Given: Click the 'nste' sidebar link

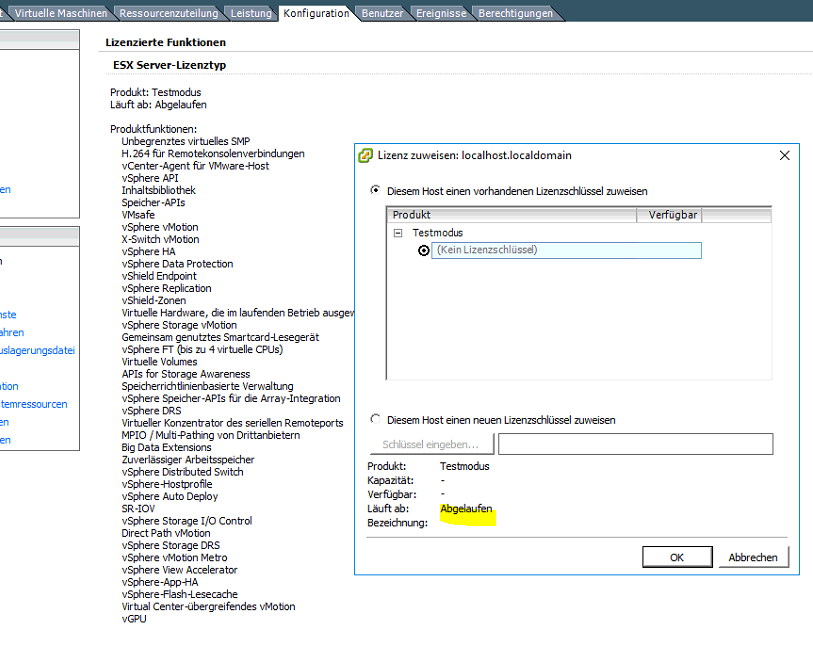Looking at the screenshot, I should [x=8, y=315].
